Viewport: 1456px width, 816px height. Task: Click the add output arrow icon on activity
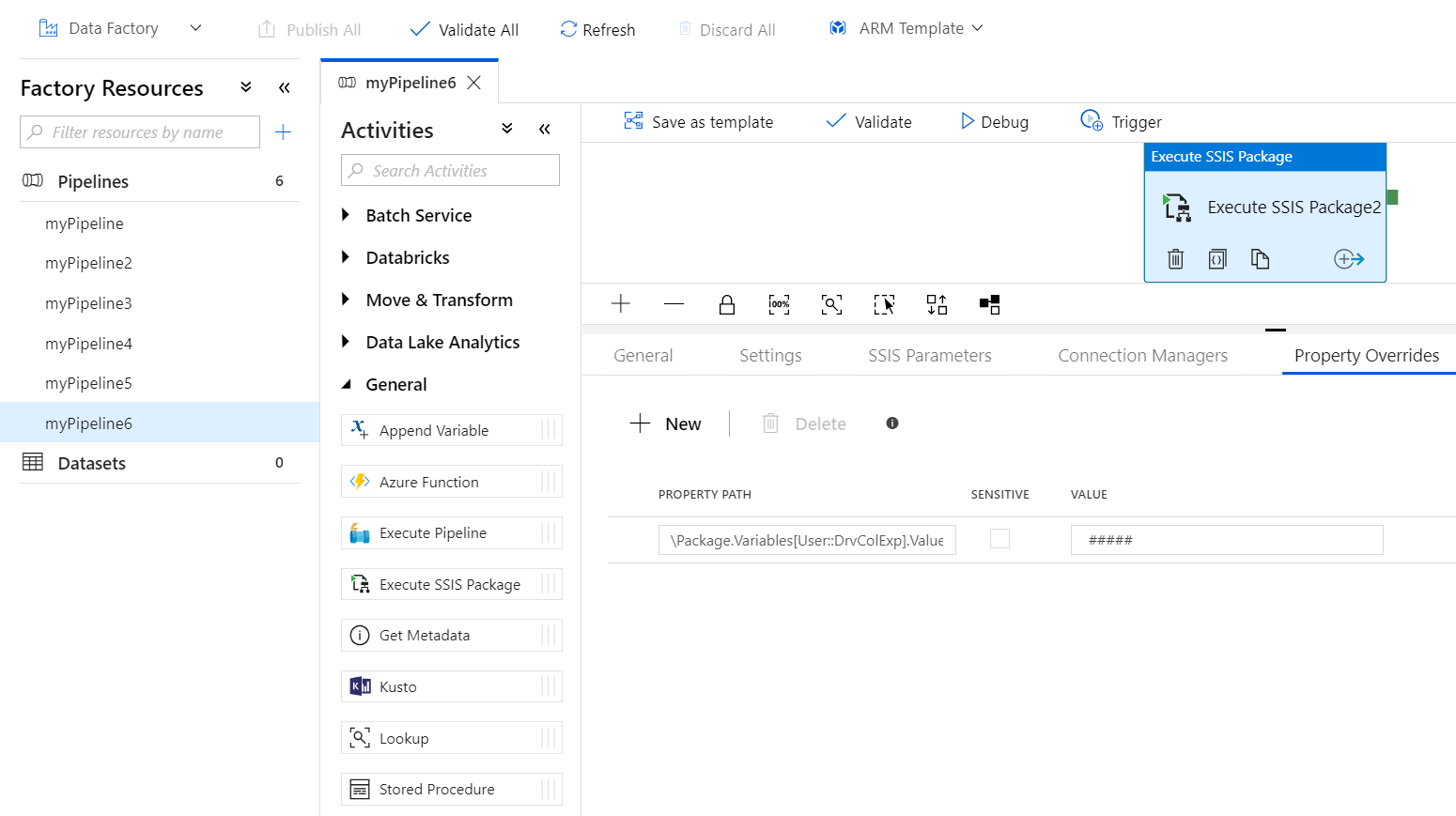pyautogui.click(x=1349, y=259)
